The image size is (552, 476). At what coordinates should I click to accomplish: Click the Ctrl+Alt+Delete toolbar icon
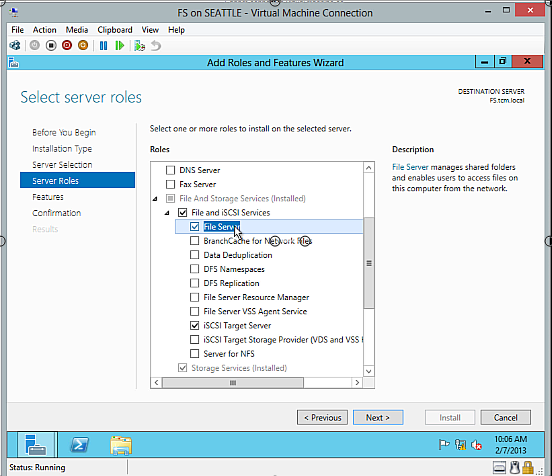pos(15,45)
